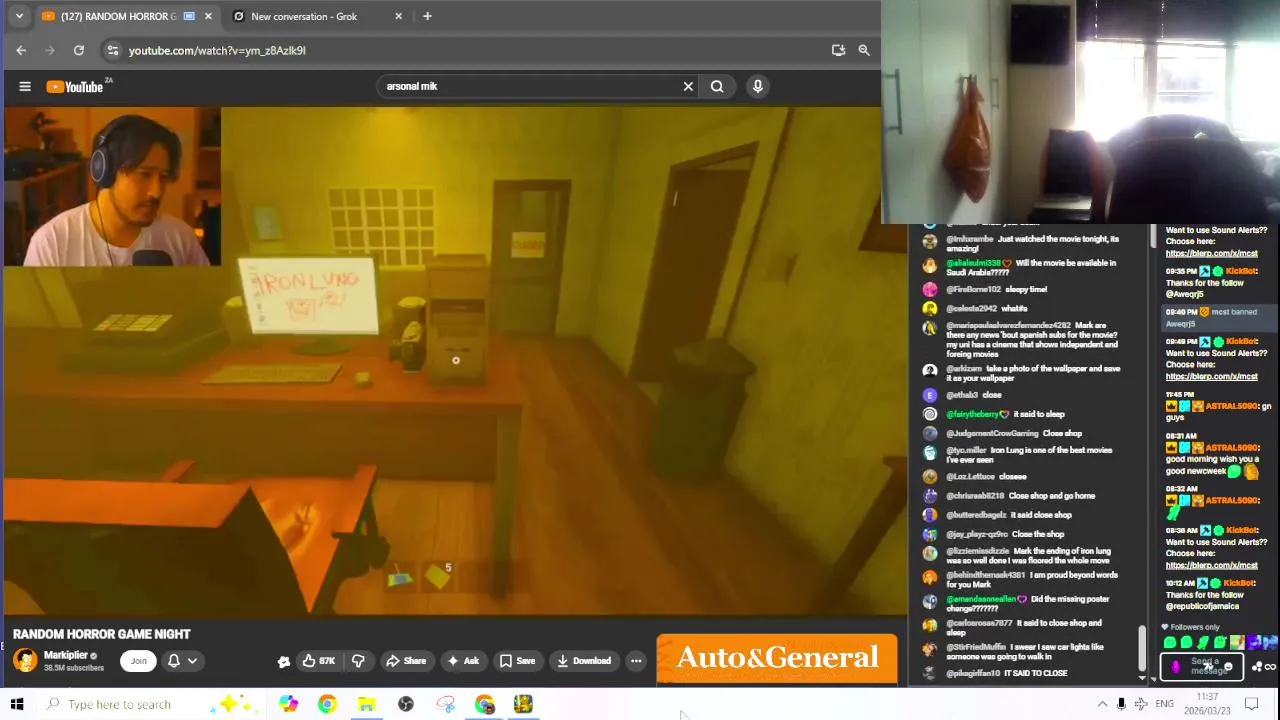Viewport: 1280px width, 720px height.
Task: Go back in browser history
Action: tap(21, 50)
